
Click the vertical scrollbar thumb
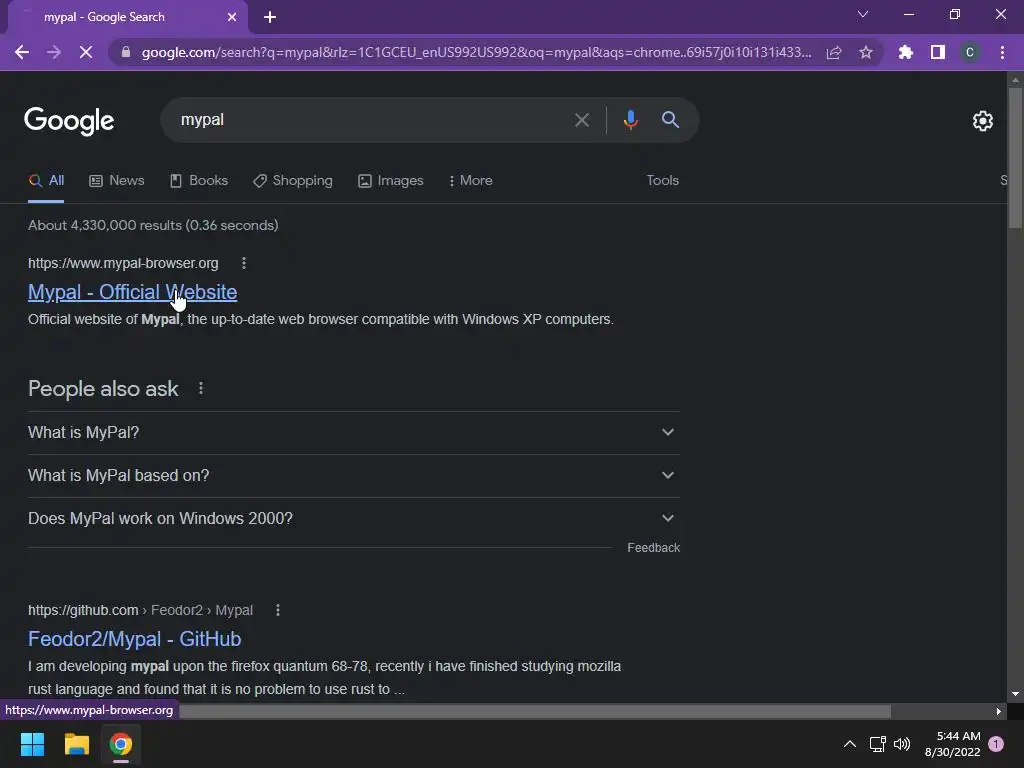point(1015,157)
